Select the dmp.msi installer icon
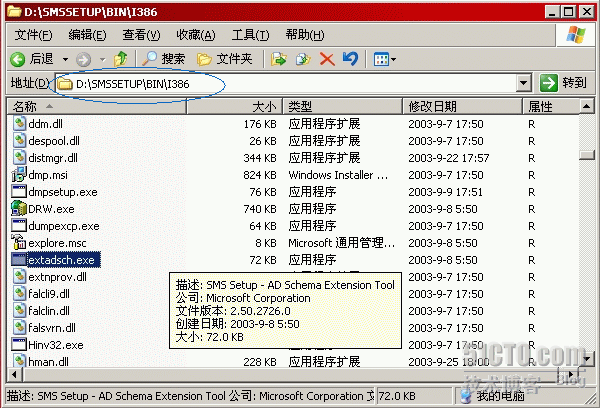The height and width of the screenshot is (408, 600). pos(19,175)
